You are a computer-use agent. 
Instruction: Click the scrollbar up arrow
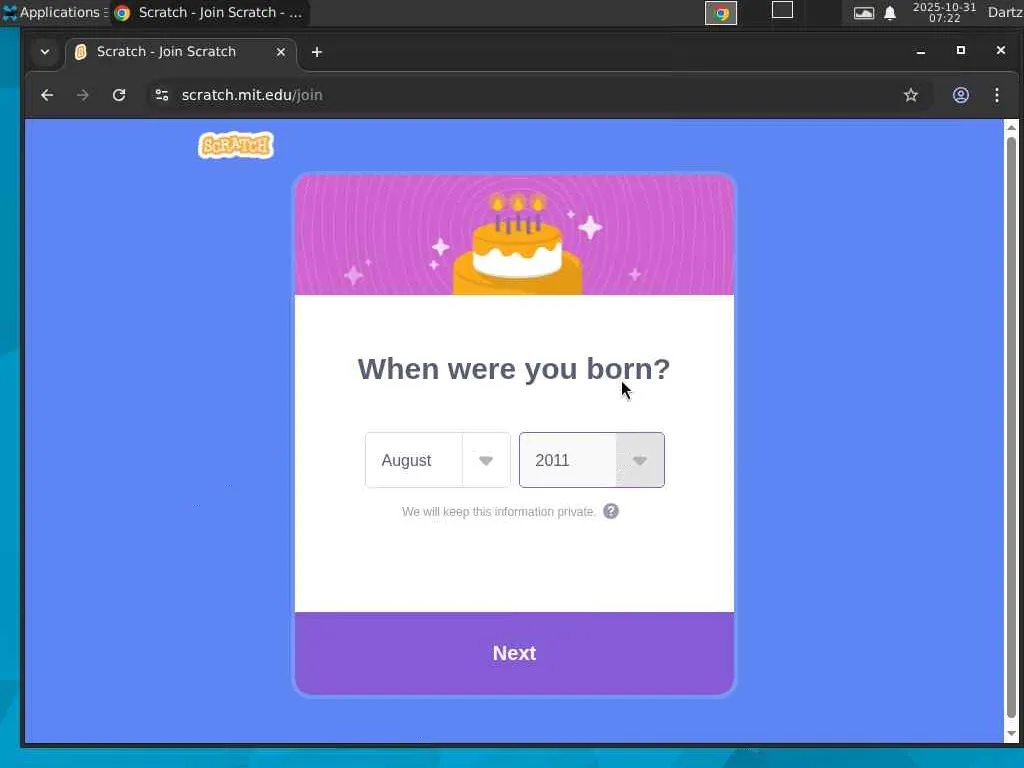coord(1011,127)
